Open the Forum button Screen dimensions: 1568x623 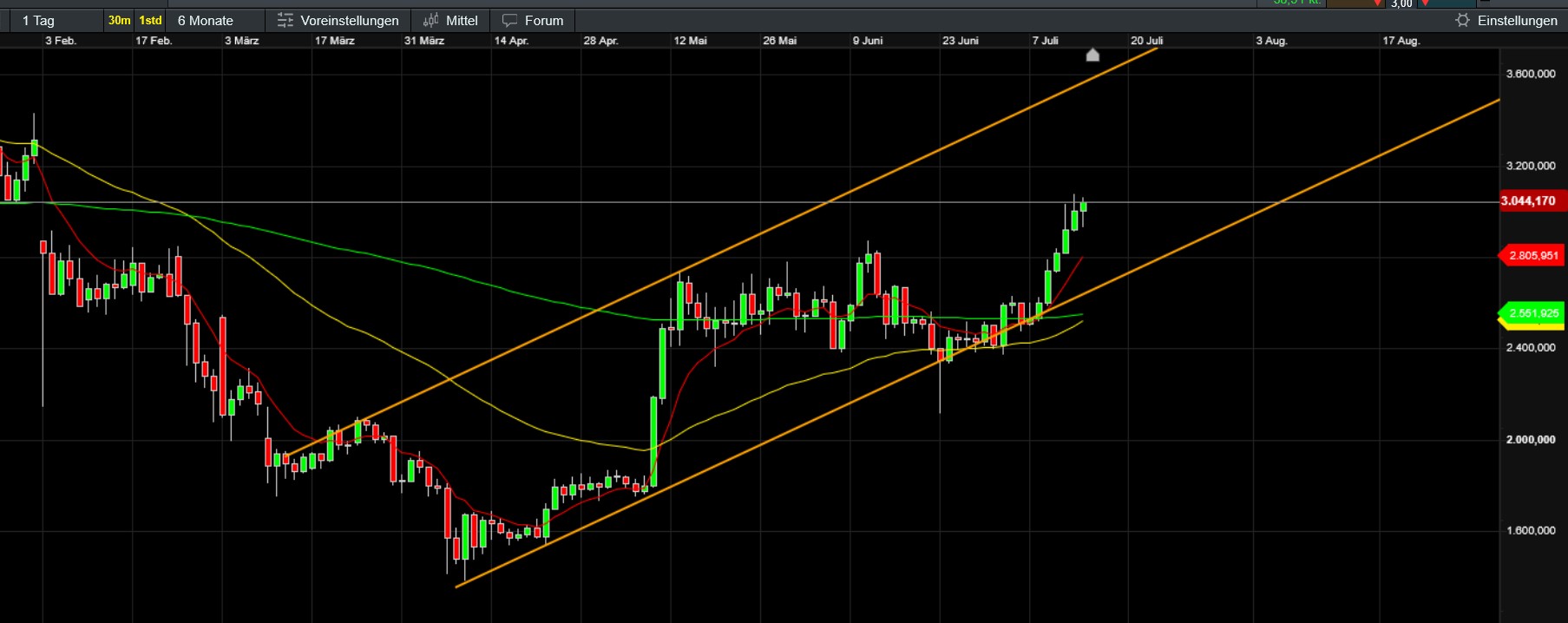pos(533,20)
